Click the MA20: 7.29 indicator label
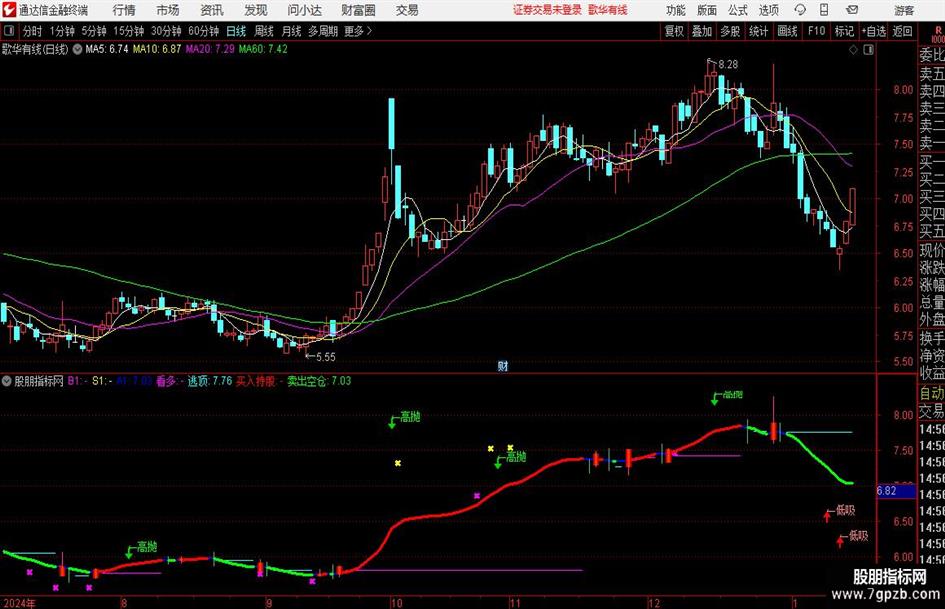The height and width of the screenshot is (609, 945). point(210,49)
